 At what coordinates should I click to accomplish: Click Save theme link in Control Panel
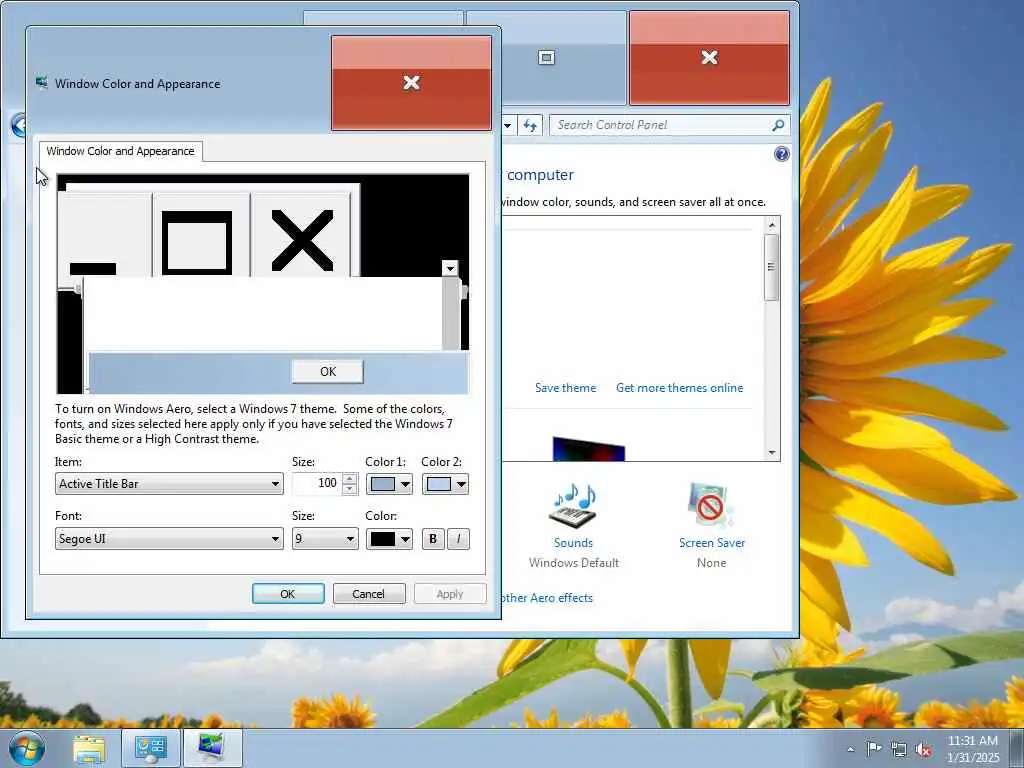click(566, 388)
